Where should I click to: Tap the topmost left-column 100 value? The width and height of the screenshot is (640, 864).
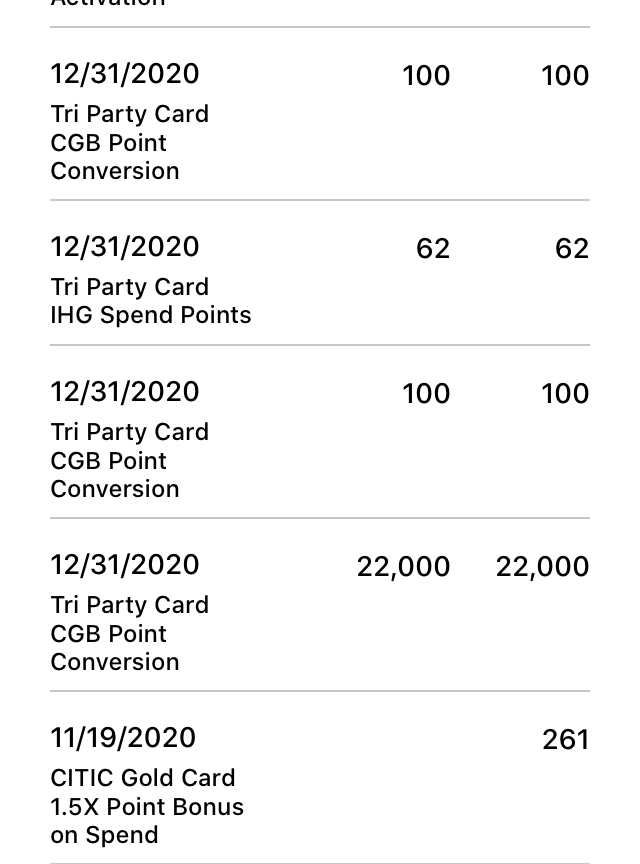click(x=426, y=75)
